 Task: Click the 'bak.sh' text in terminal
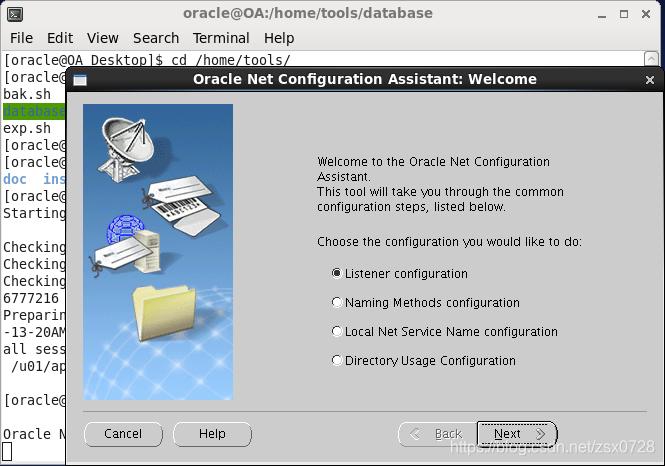point(27,94)
